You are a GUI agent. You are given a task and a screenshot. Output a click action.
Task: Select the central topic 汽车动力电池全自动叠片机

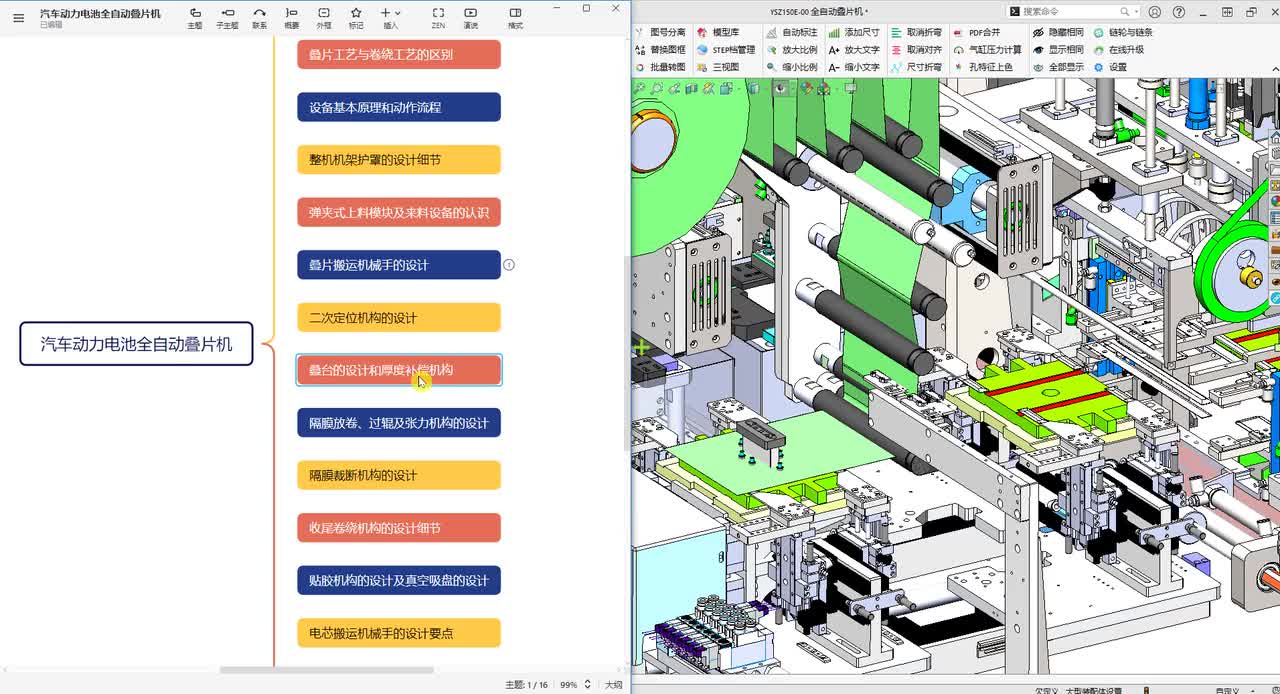click(136, 344)
